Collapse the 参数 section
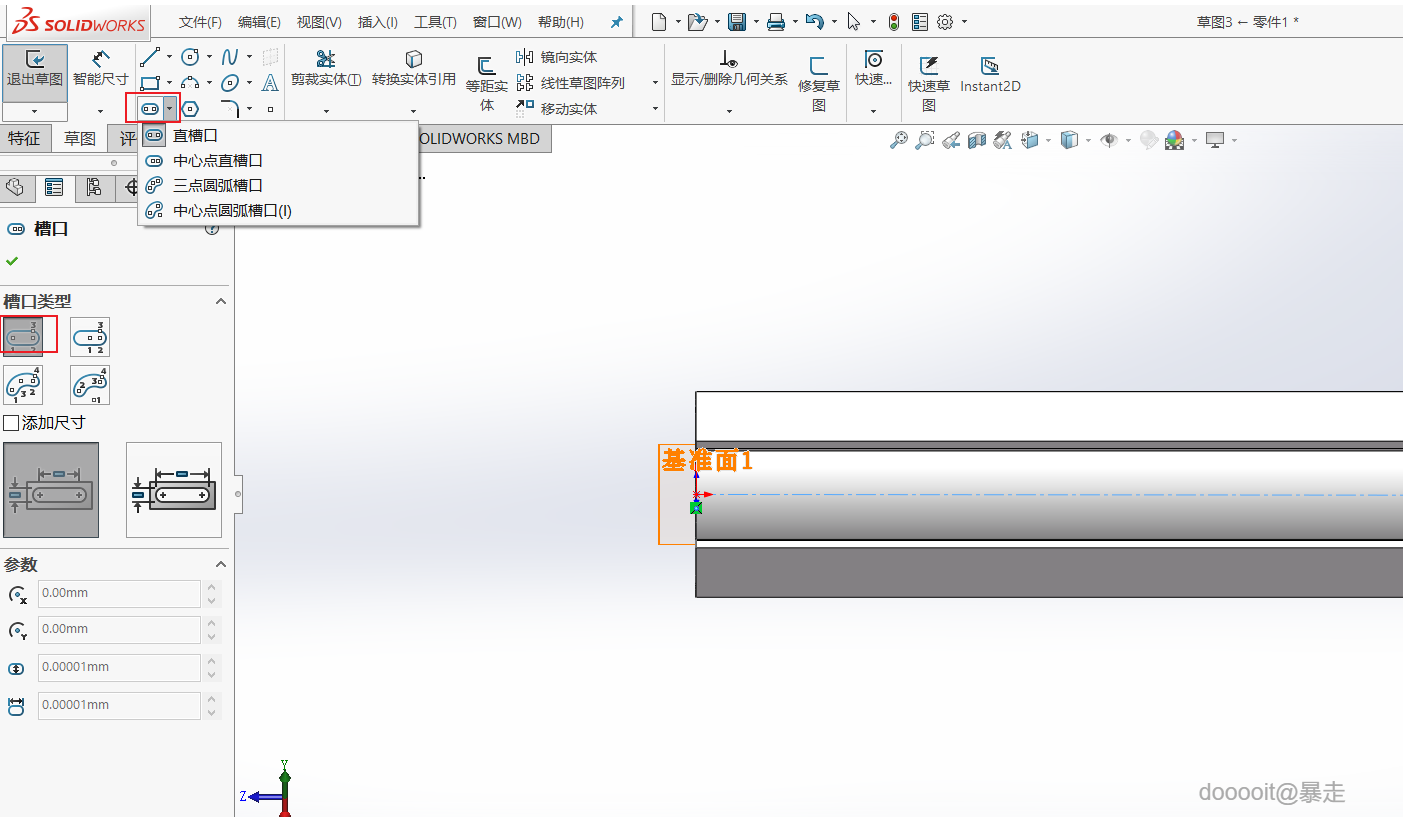This screenshot has width=1403, height=817. tap(221, 565)
